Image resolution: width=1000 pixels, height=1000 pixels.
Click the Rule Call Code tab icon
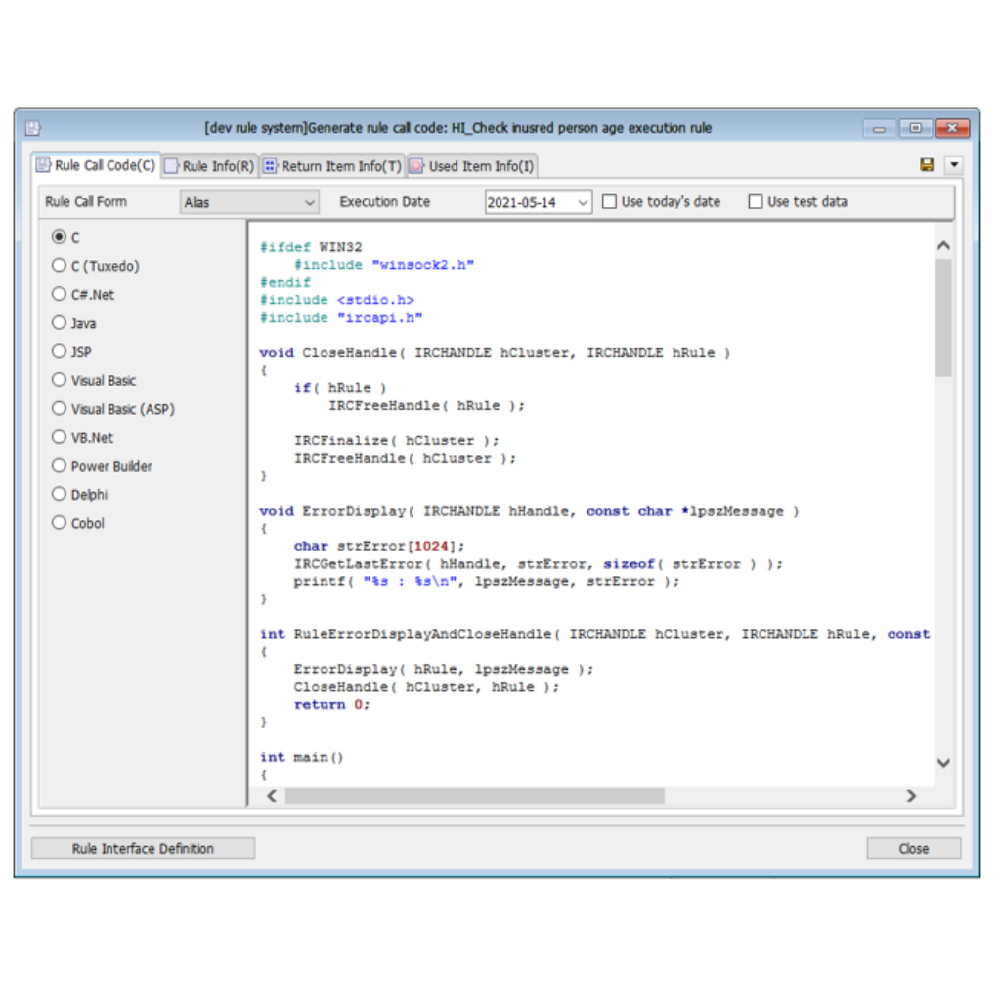[x=42, y=165]
